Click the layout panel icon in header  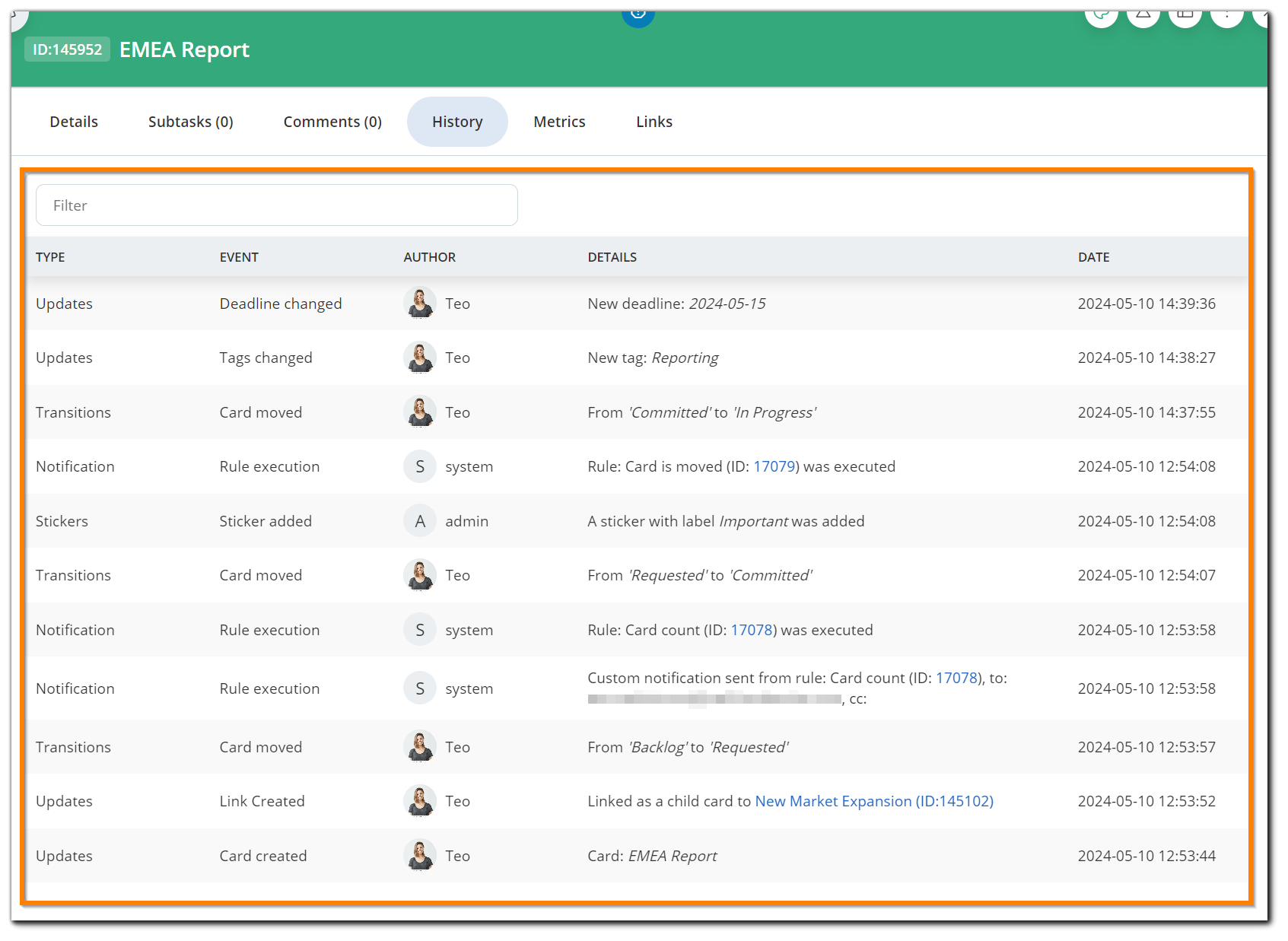(1185, 15)
